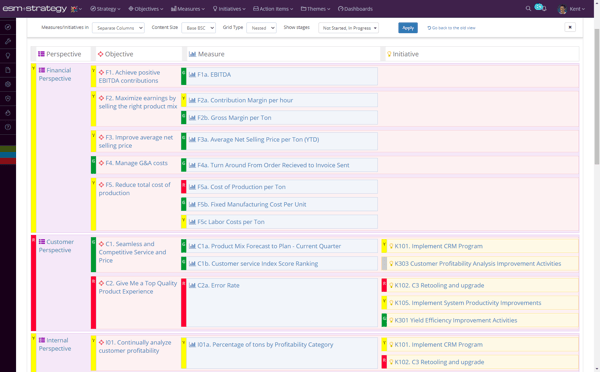Click green status swatch beside F4 objective
This screenshot has height=372, width=600.
pos(93,165)
